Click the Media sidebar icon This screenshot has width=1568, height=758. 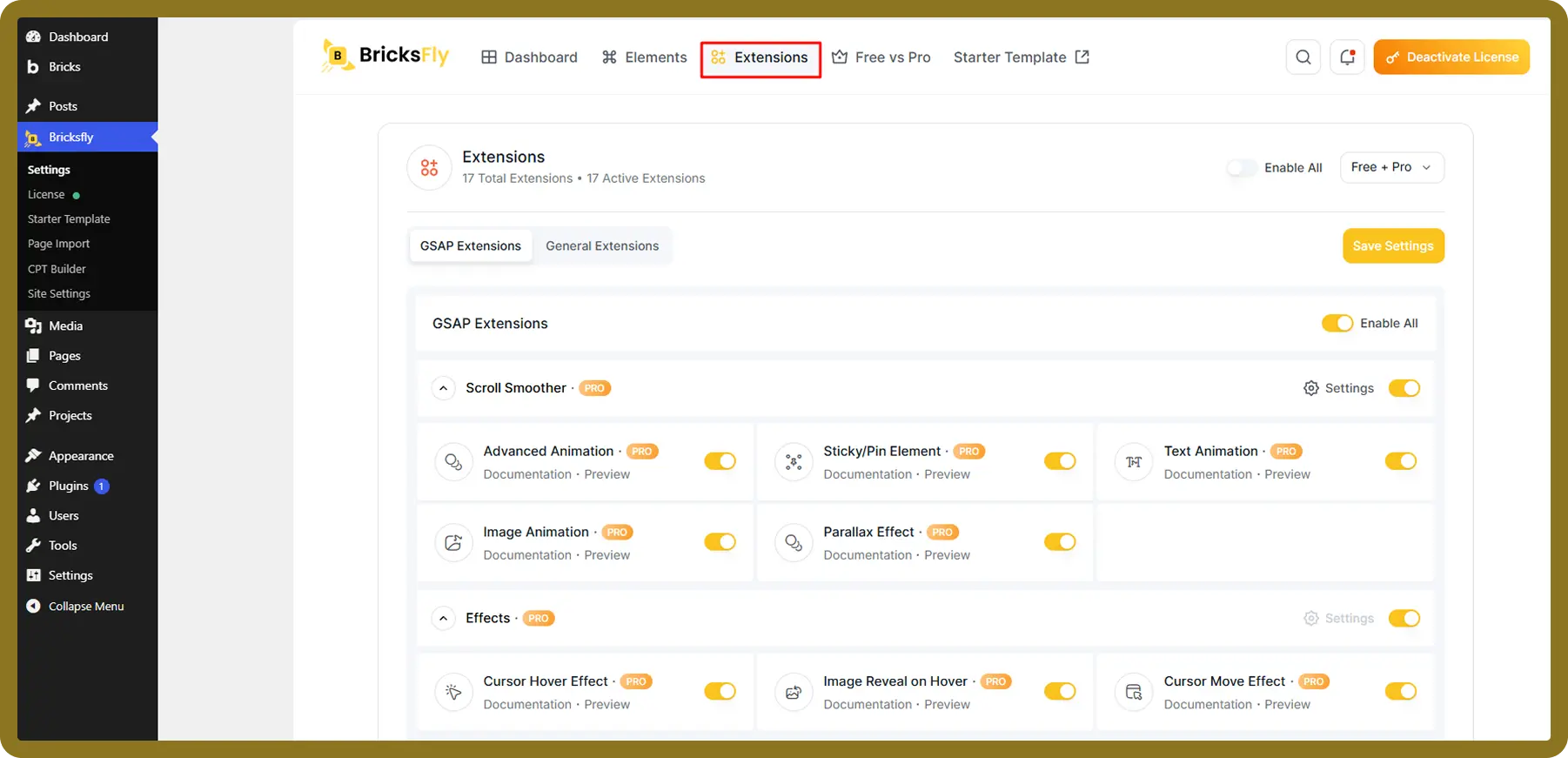(33, 325)
